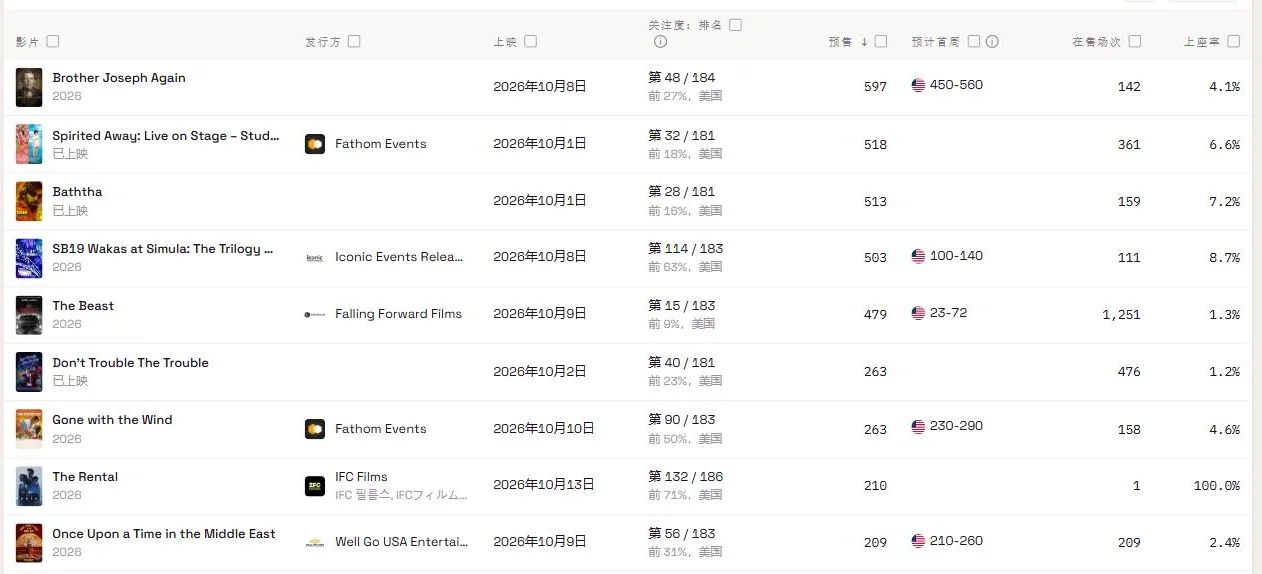1262x574 pixels.
Task: Open the Gone with the Wind entry
Action: click(x=112, y=420)
